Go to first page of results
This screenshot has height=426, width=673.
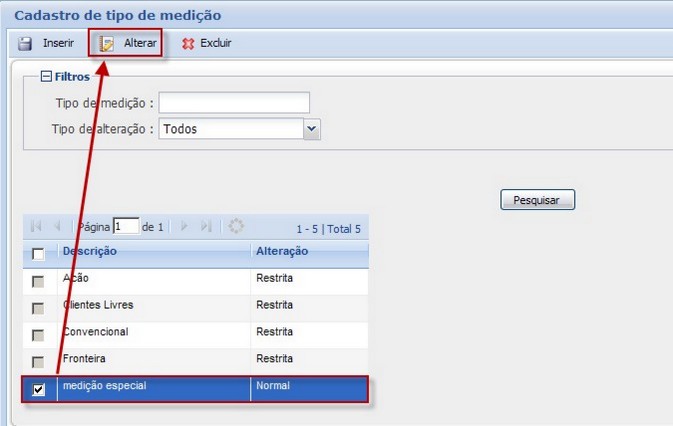(36, 227)
